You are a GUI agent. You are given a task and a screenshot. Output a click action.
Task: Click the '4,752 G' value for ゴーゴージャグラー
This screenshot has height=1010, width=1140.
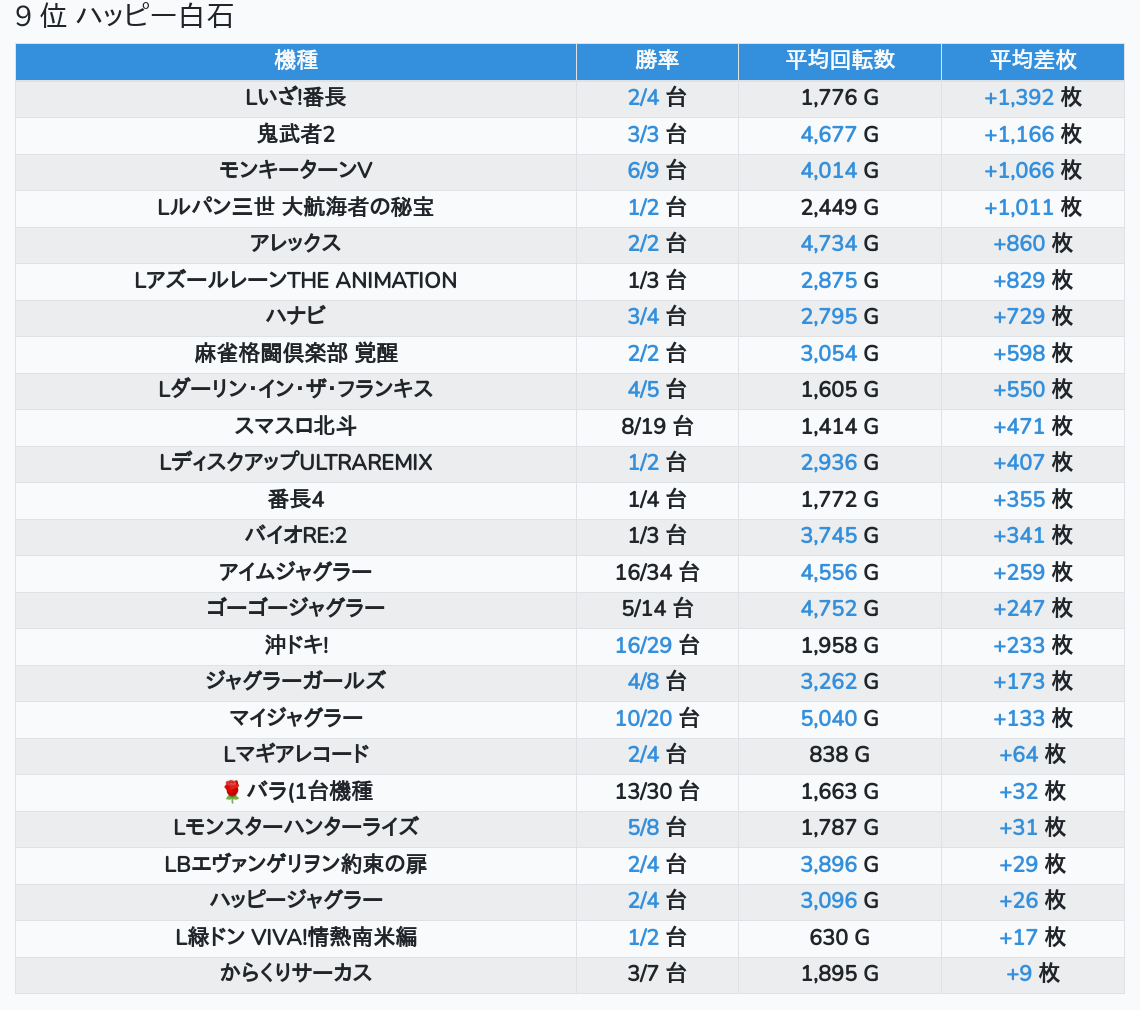click(840, 609)
